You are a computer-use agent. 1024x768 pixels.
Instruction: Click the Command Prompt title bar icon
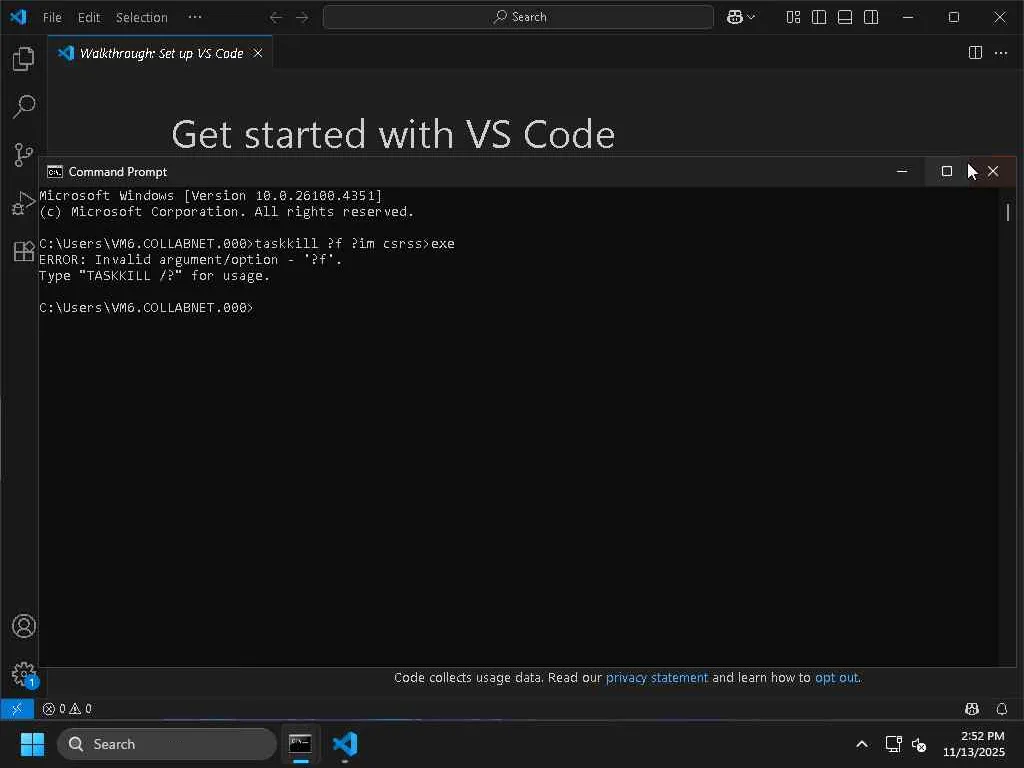click(55, 172)
